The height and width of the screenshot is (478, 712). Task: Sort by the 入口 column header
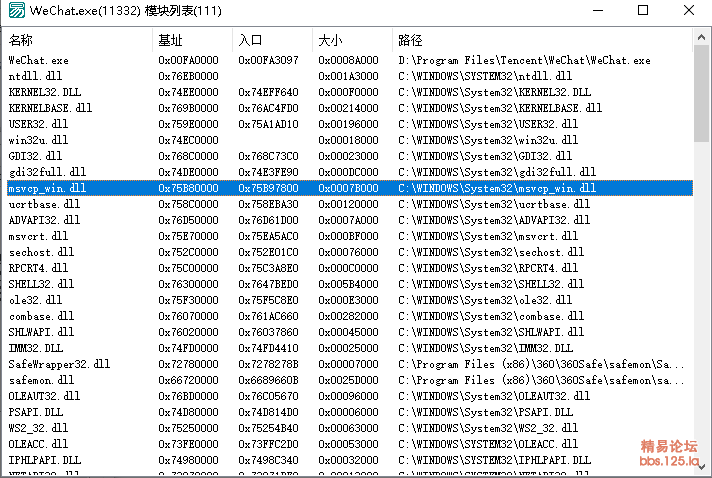[x=272, y=40]
